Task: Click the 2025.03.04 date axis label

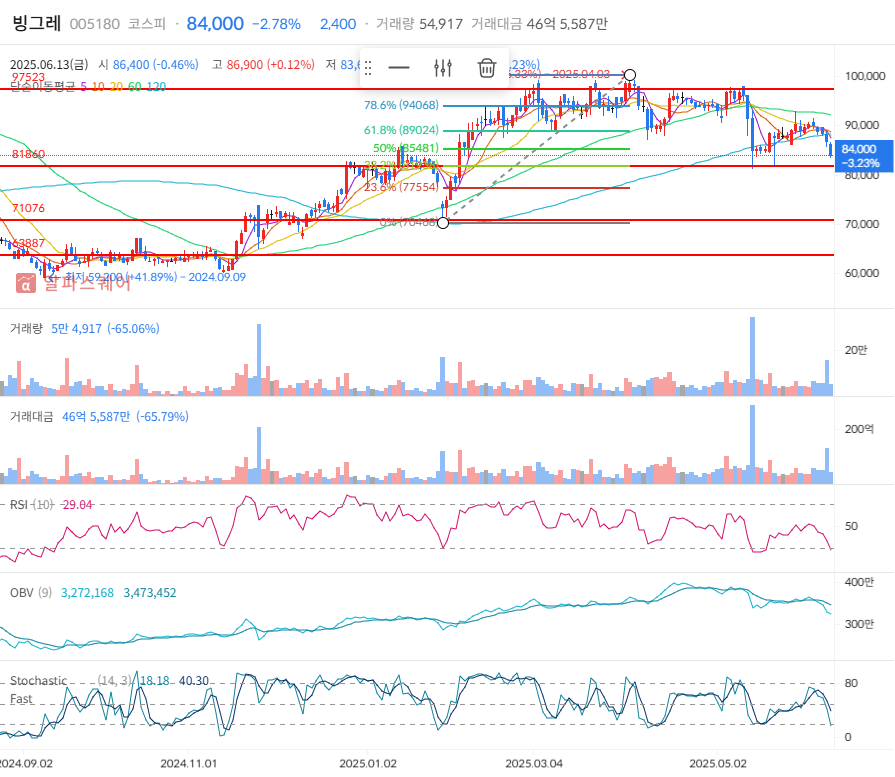Action: (534, 764)
